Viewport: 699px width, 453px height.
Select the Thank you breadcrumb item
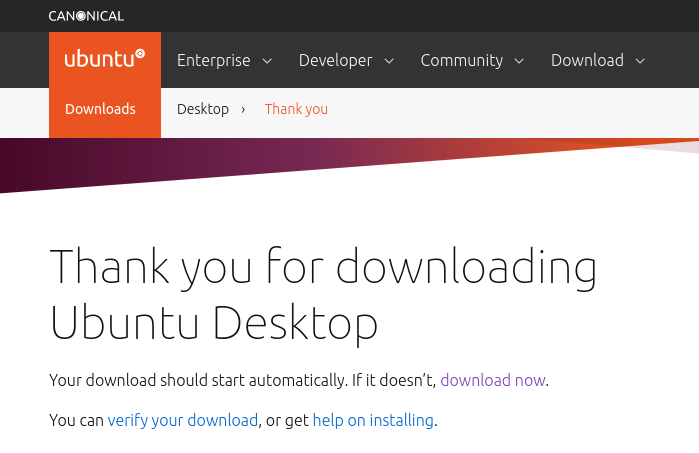pyautogui.click(x=296, y=109)
